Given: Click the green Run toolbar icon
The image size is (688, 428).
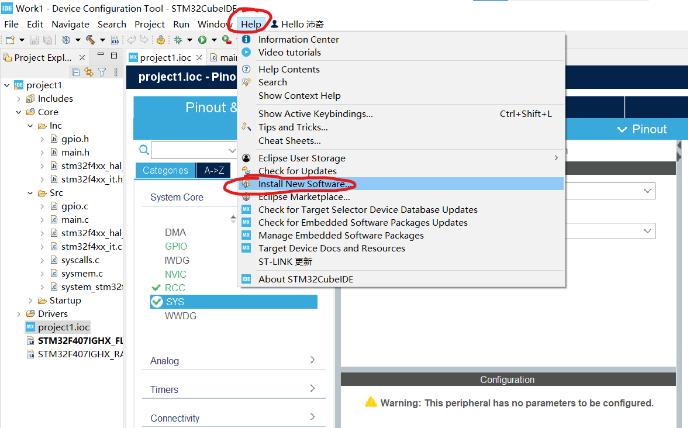Looking at the screenshot, I should coord(202,40).
